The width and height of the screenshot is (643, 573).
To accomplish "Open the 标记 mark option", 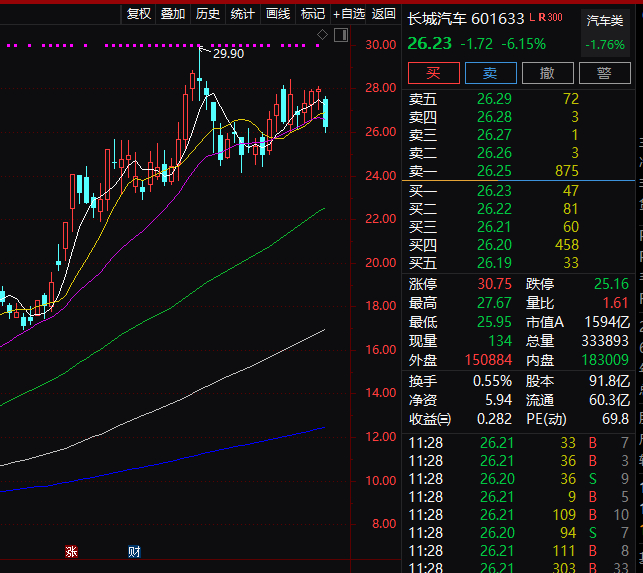I will click(312, 14).
